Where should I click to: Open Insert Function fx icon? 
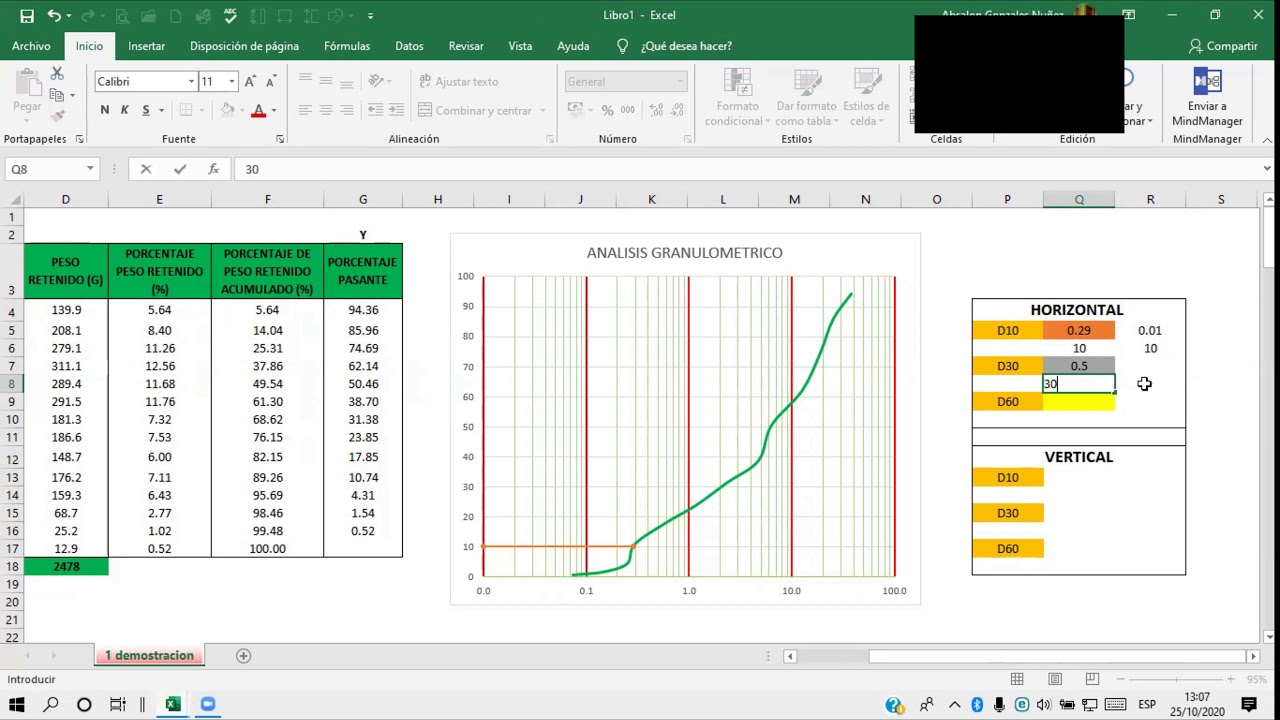pyautogui.click(x=213, y=169)
